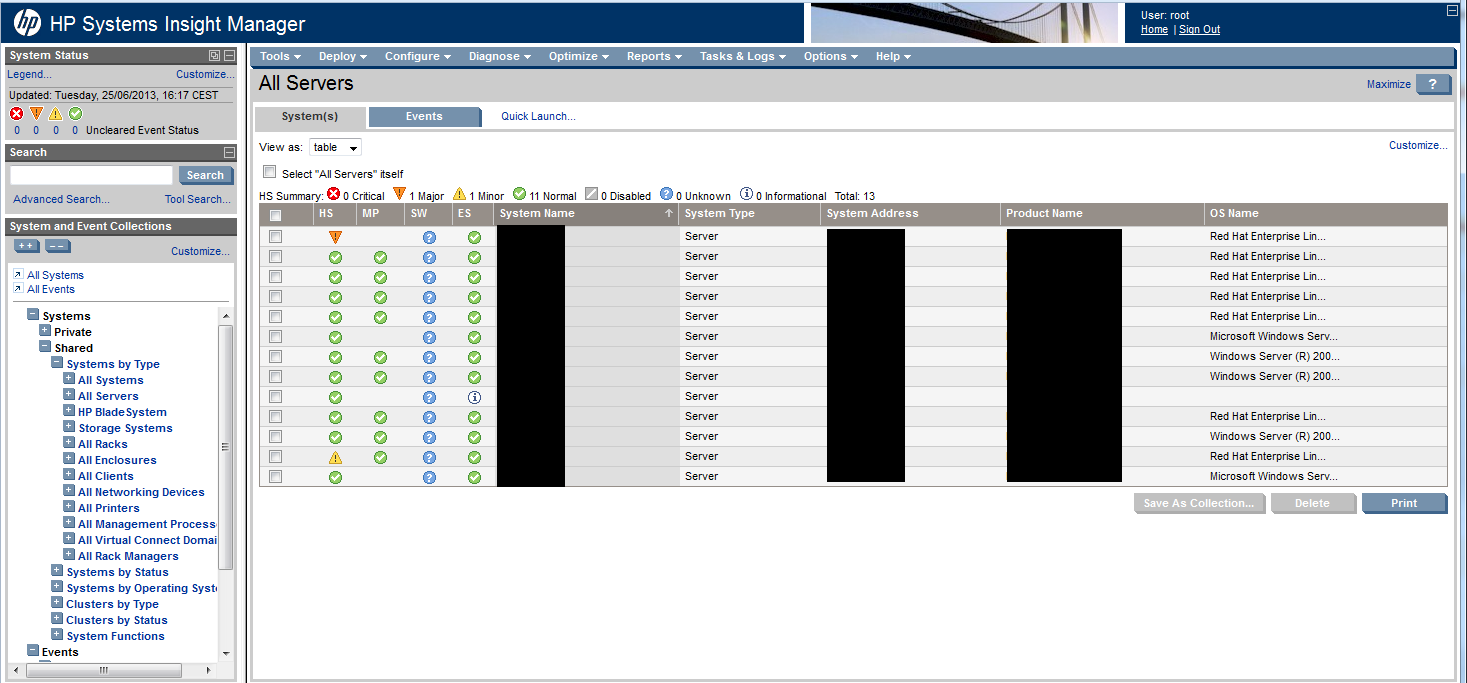
Task: Minimize the System Status panel
Action: coord(229,56)
